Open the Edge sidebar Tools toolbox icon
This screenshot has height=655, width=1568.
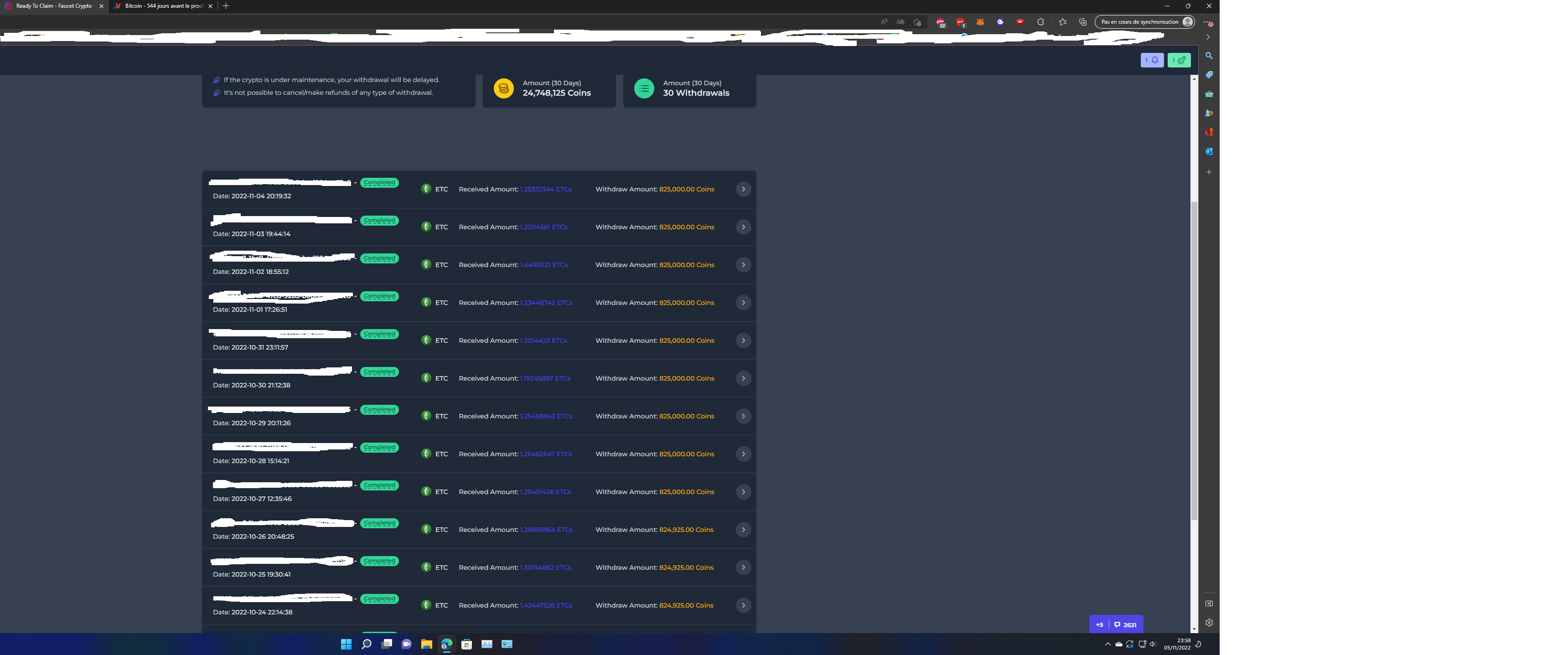[1209, 94]
